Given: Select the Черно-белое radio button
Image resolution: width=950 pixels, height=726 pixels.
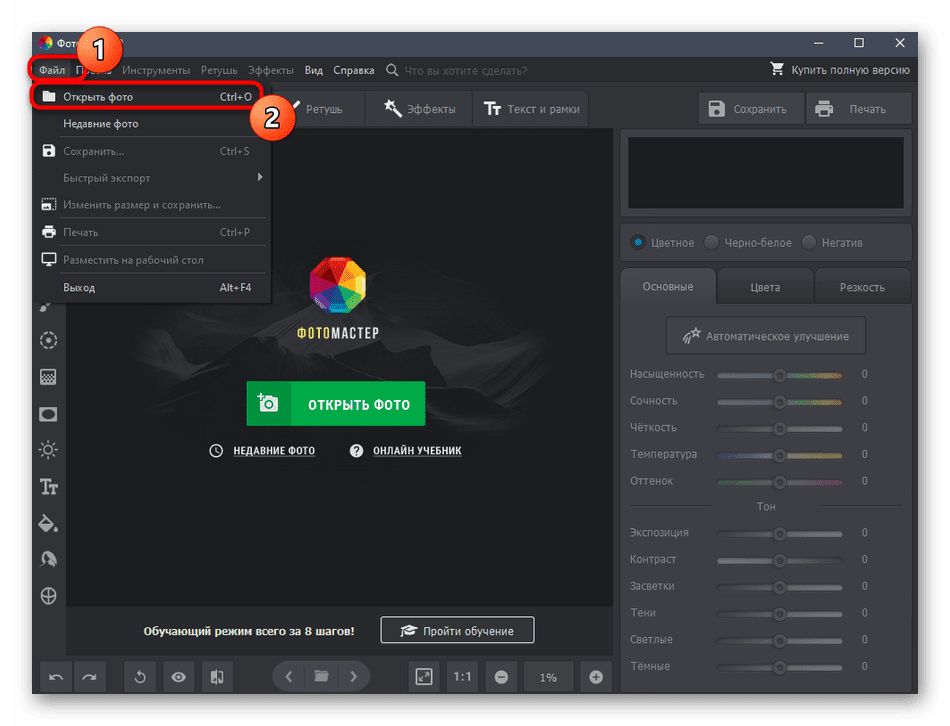Looking at the screenshot, I should [x=711, y=242].
